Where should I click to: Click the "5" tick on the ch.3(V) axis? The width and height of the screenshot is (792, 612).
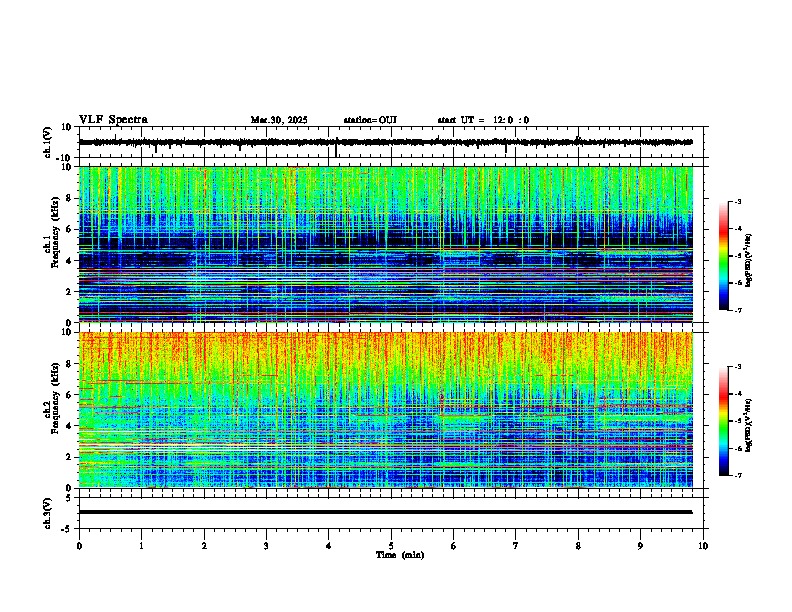coord(70,497)
